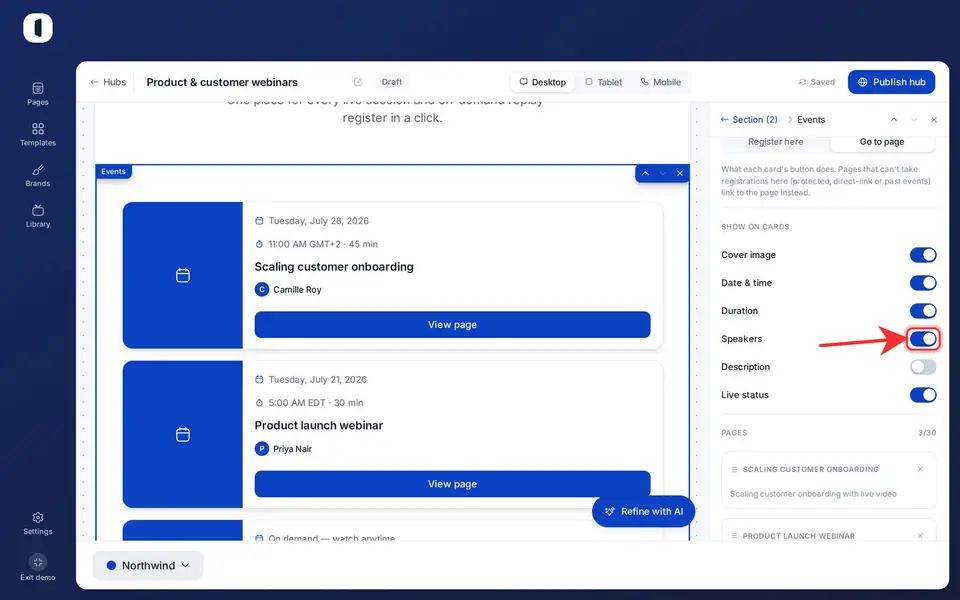
Task: Click the Tuesday, July 21, 2026 date
Action: pyautogui.click(x=318, y=380)
